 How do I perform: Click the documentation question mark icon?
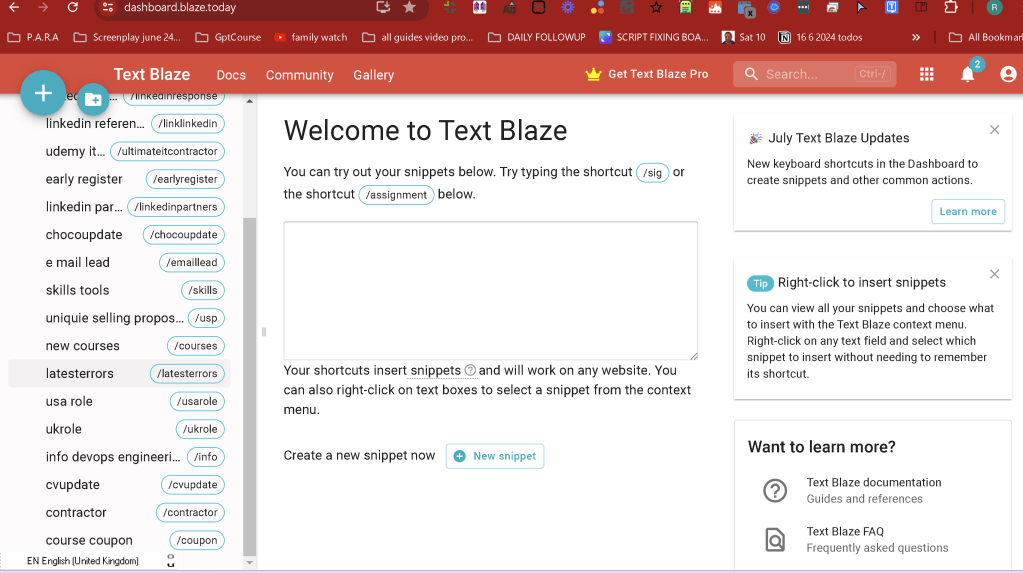(775, 490)
